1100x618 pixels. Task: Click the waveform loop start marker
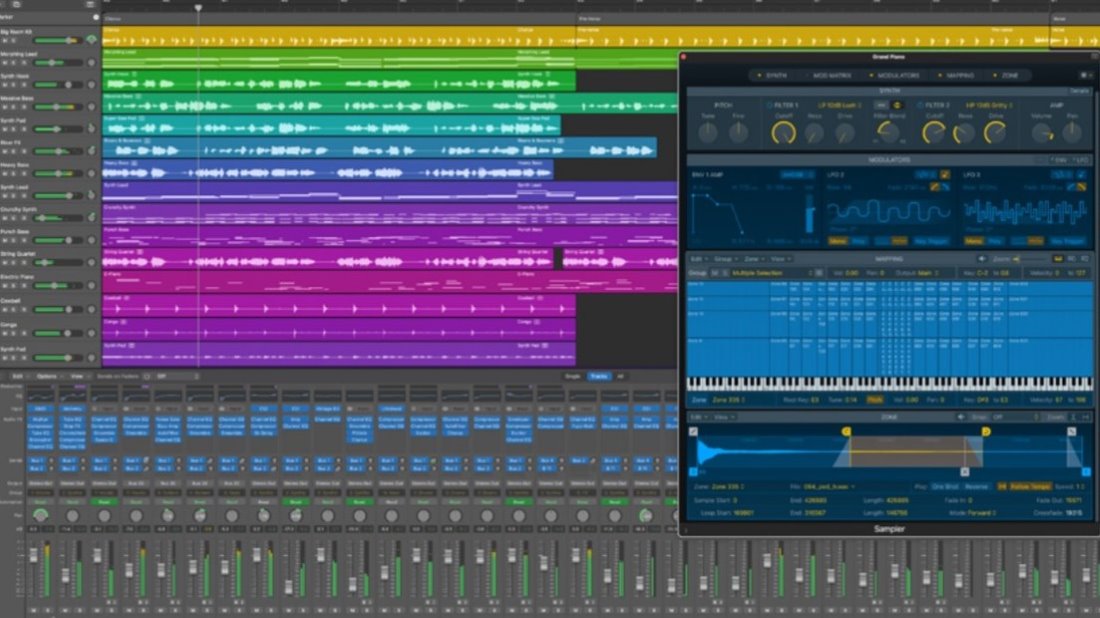click(846, 431)
